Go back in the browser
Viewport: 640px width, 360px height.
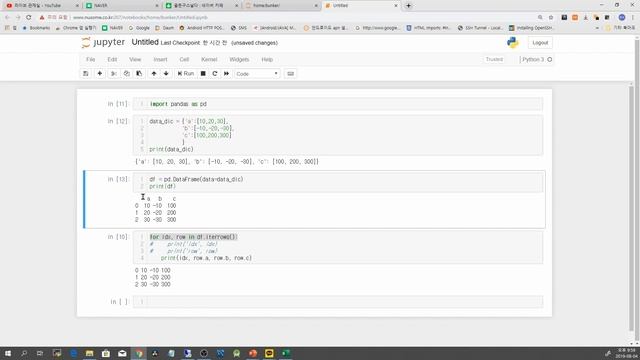click(x=7, y=17)
